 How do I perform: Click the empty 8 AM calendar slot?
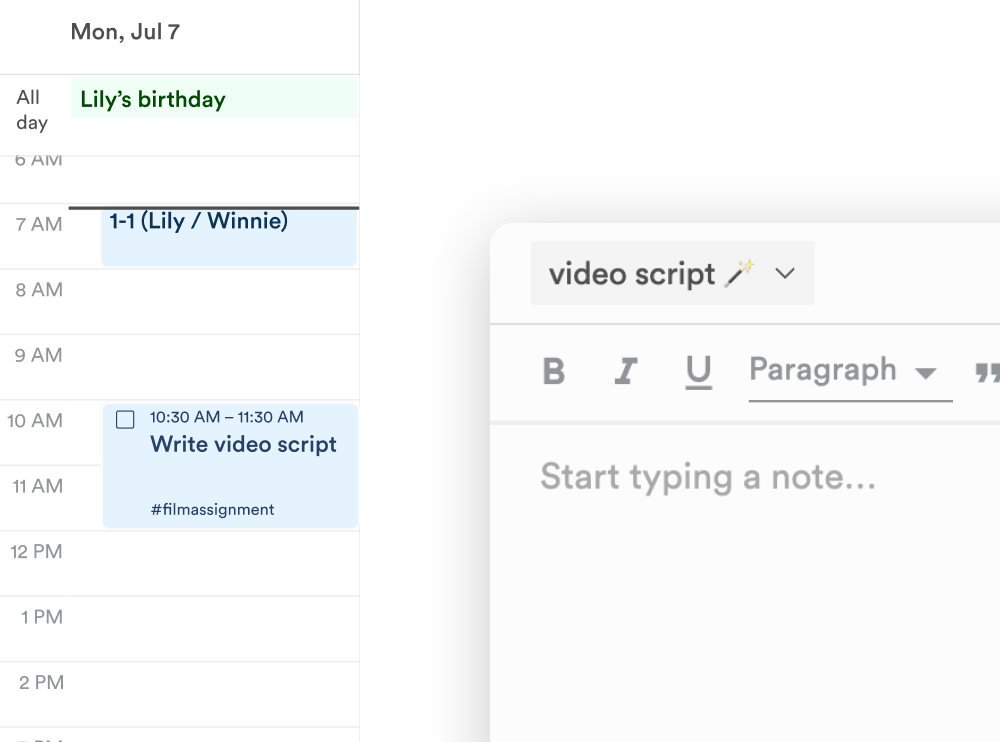(214, 301)
